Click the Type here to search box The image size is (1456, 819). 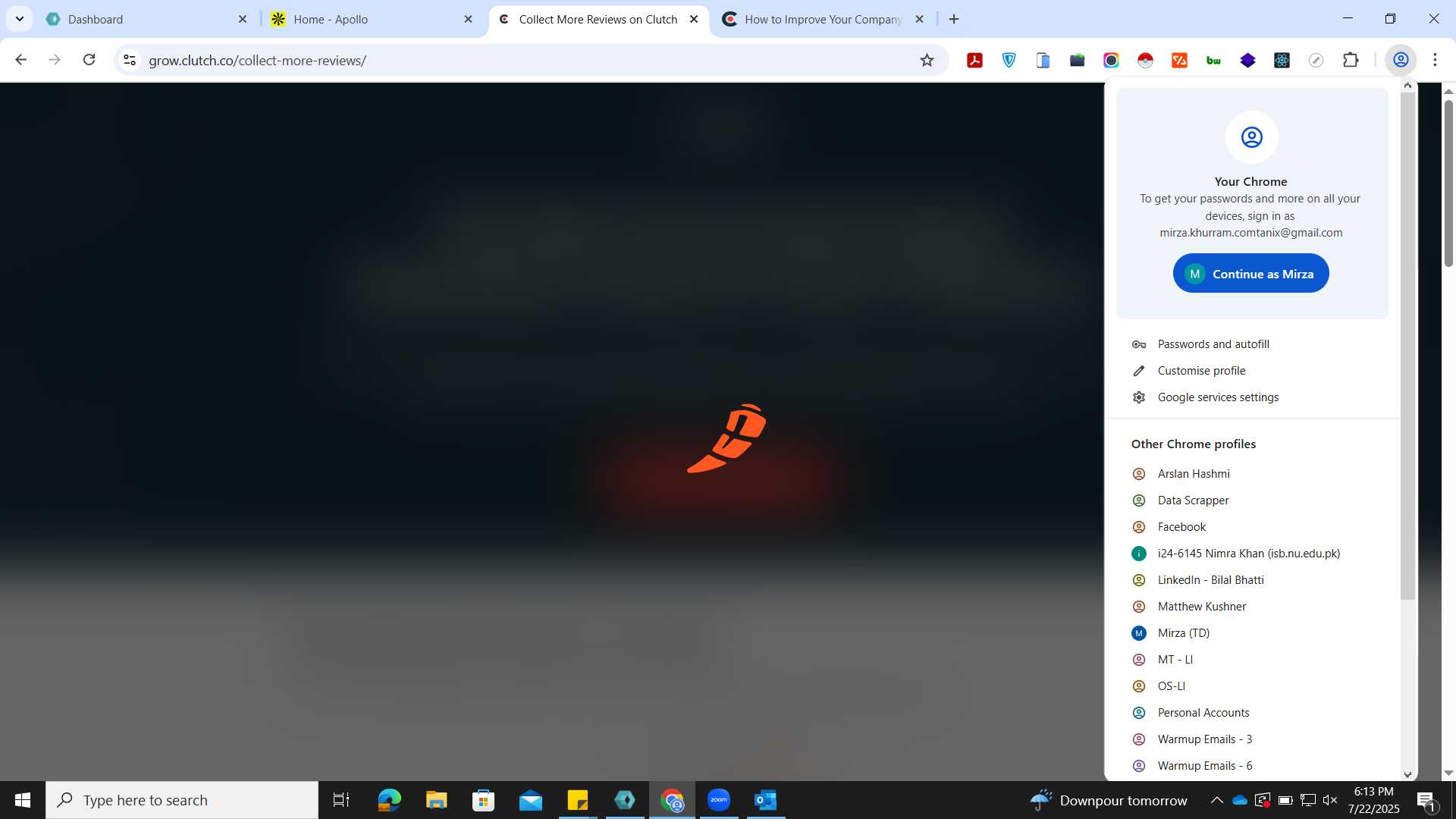pyautogui.click(x=182, y=800)
